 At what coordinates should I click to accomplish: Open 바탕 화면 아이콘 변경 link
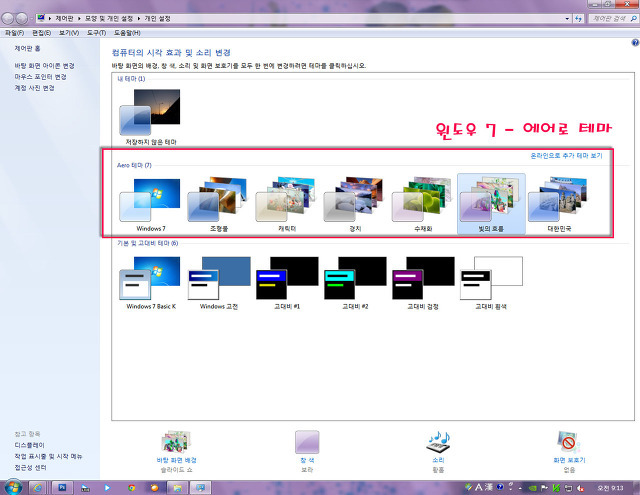[x=44, y=66]
